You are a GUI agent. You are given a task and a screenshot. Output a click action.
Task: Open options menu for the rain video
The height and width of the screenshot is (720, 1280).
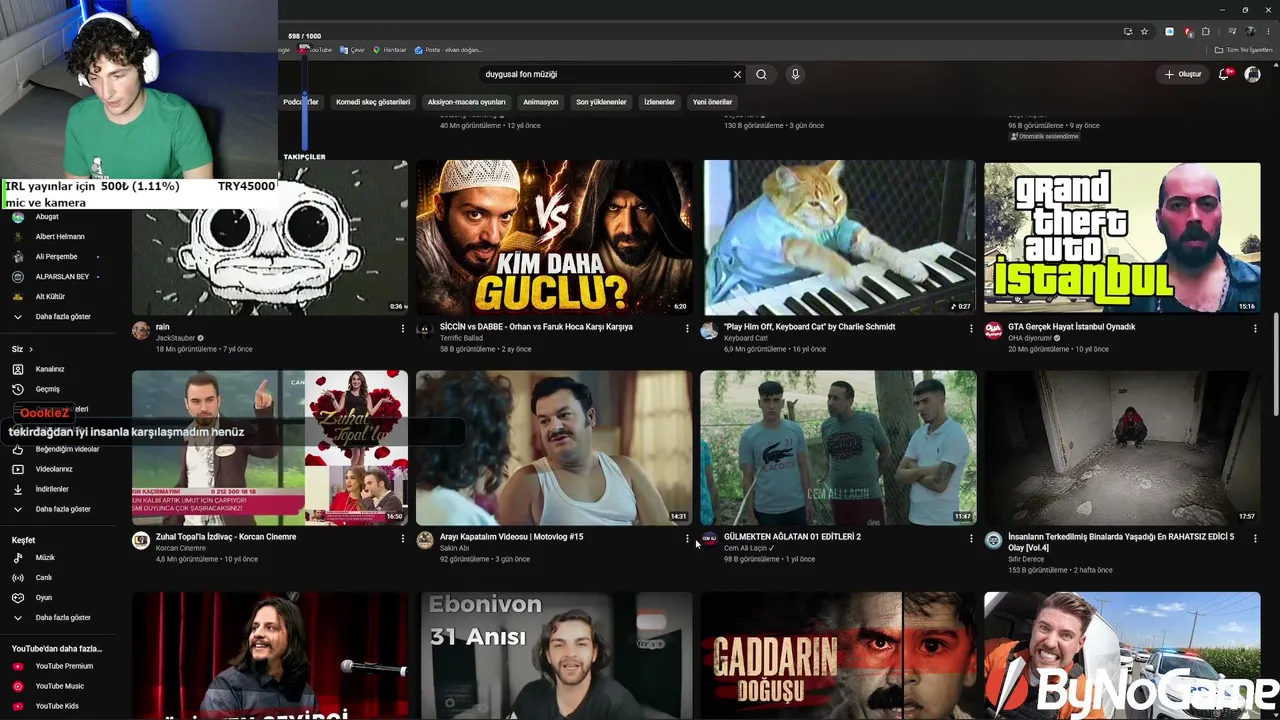point(403,328)
